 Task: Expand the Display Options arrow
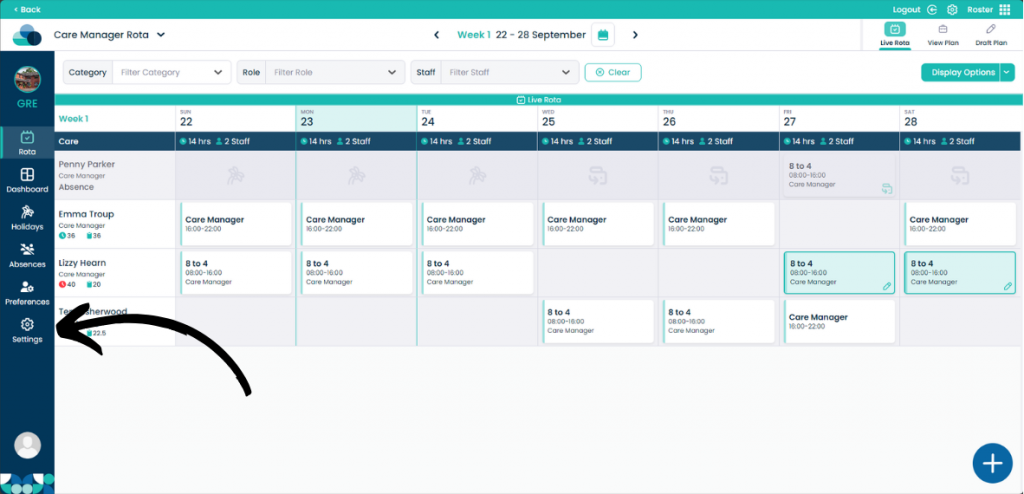(x=1007, y=72)
